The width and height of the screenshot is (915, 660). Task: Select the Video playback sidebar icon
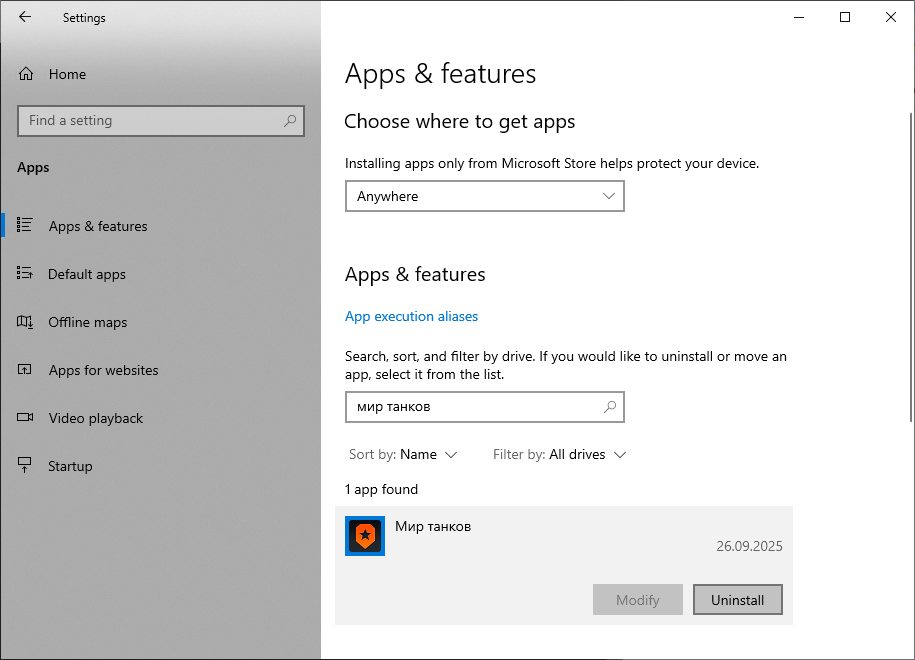[25, 417]
